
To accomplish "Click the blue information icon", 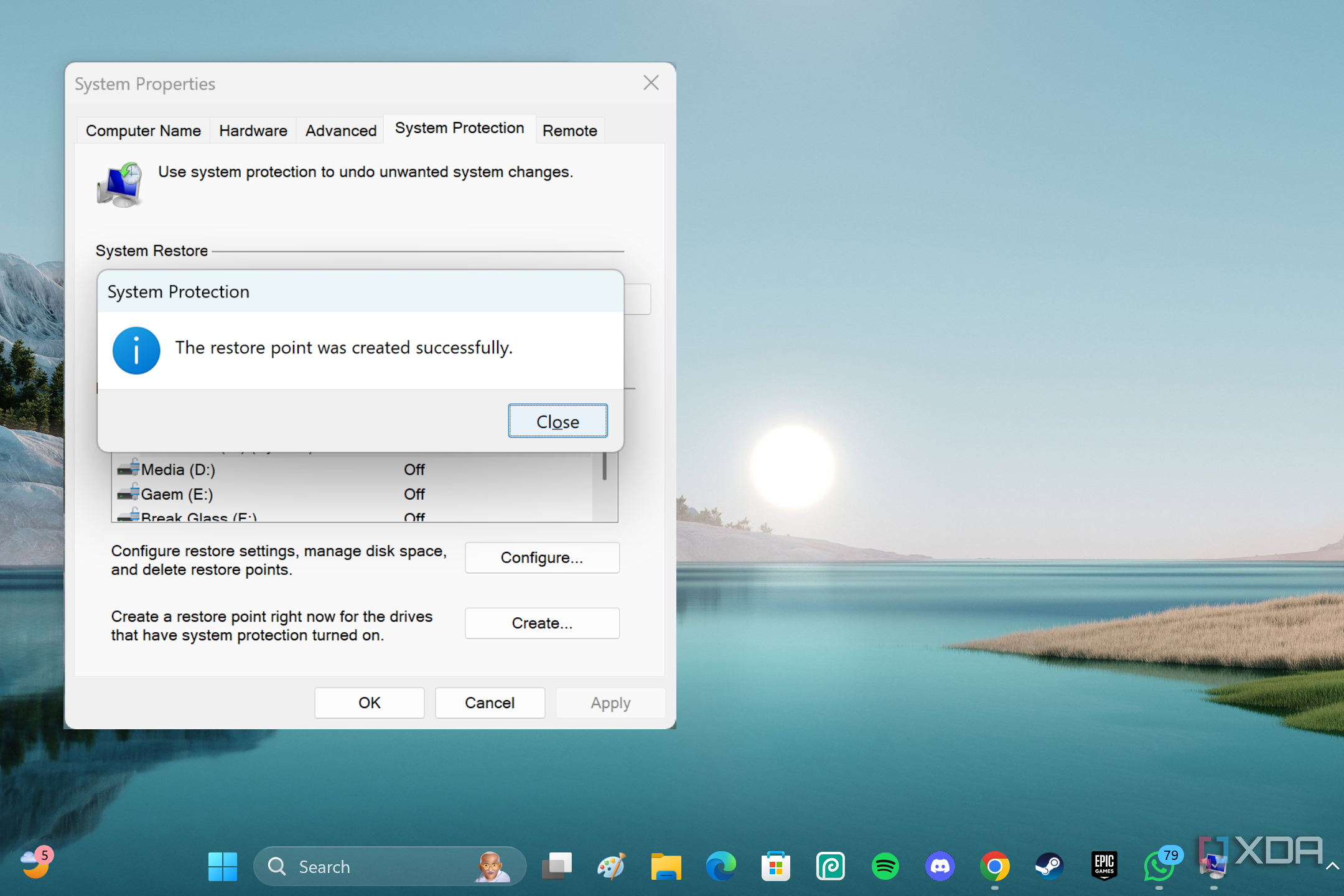I will 136,350.
